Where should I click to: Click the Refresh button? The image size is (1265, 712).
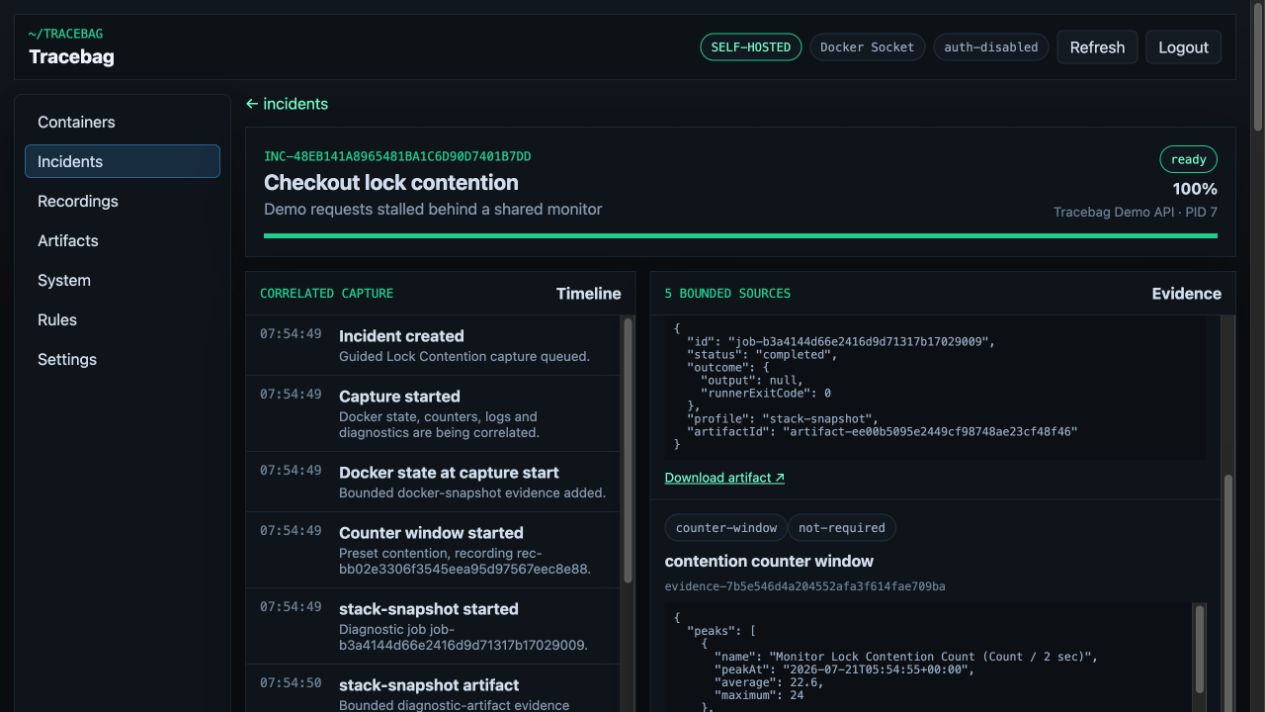pos(1097,47)
